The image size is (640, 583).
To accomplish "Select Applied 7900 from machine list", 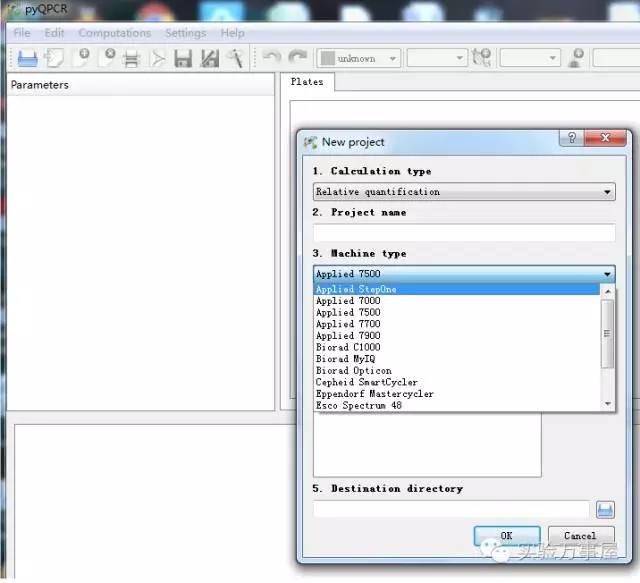I will tap(457, 336).
